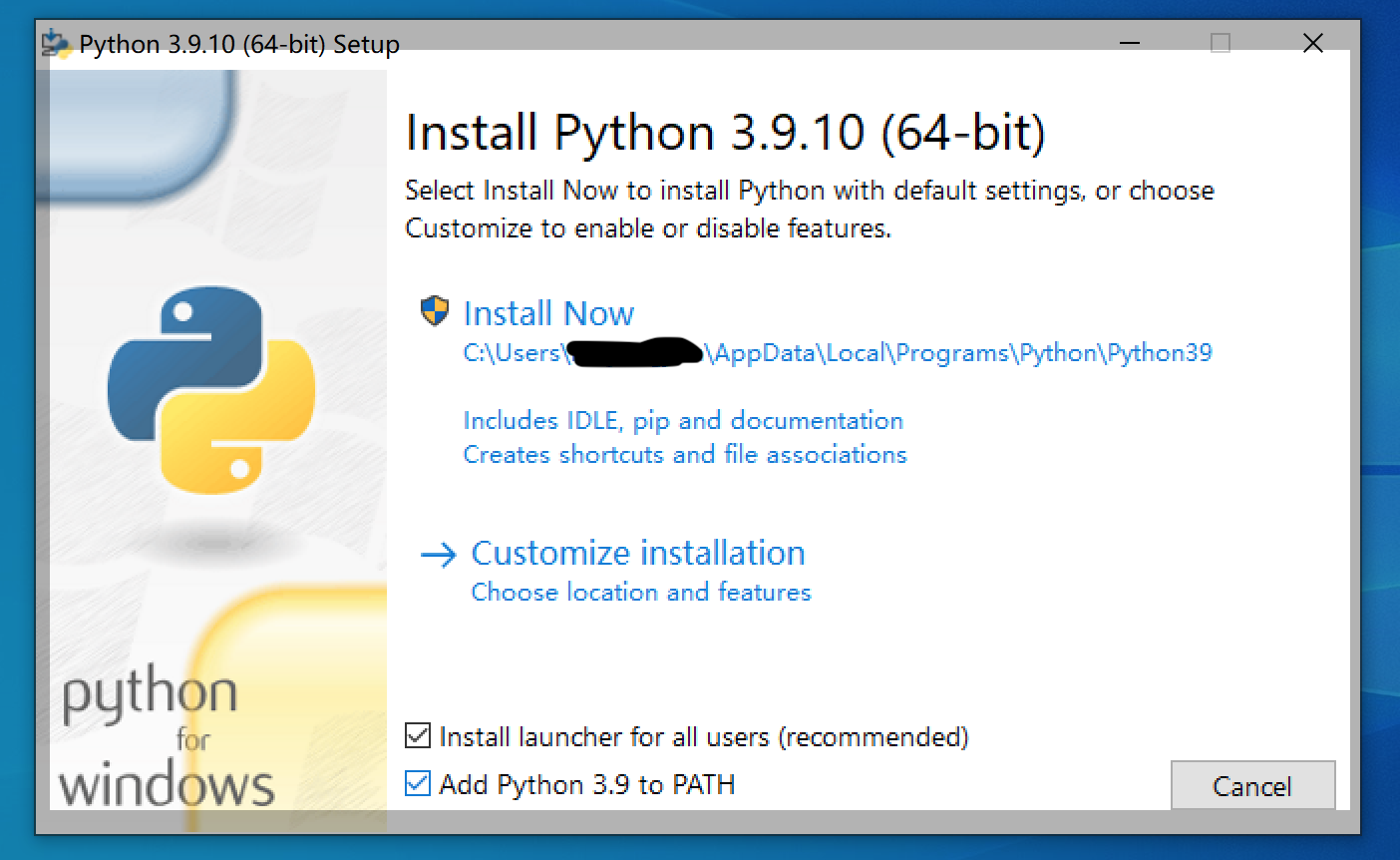This screenshot has width=1400, height=860.
Task: Click the Install Now link
Action: [x=548, y=313]
